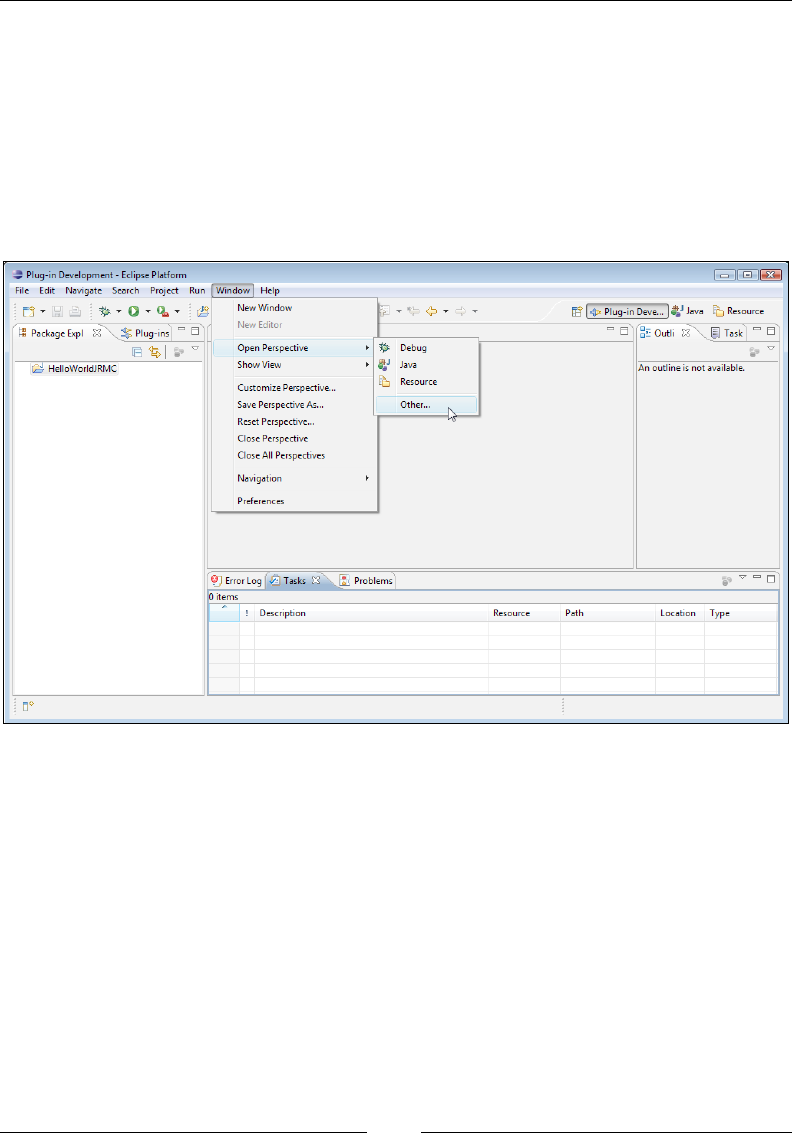Open the Forward history dropdown arrow
The image size is (792, 1142).
tap(474, 311)
